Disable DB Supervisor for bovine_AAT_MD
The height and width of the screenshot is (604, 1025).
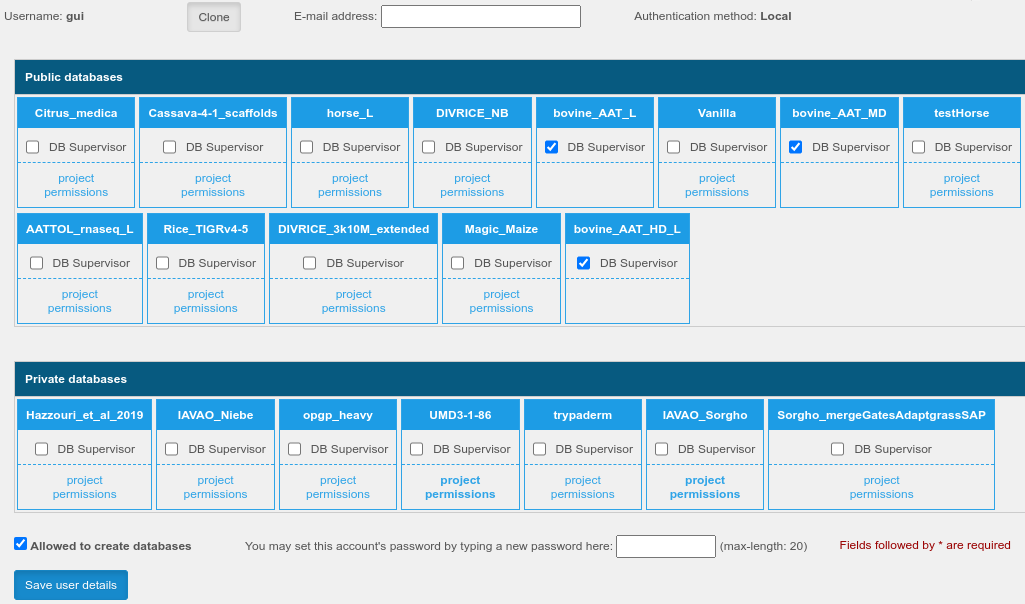(796, 147)
